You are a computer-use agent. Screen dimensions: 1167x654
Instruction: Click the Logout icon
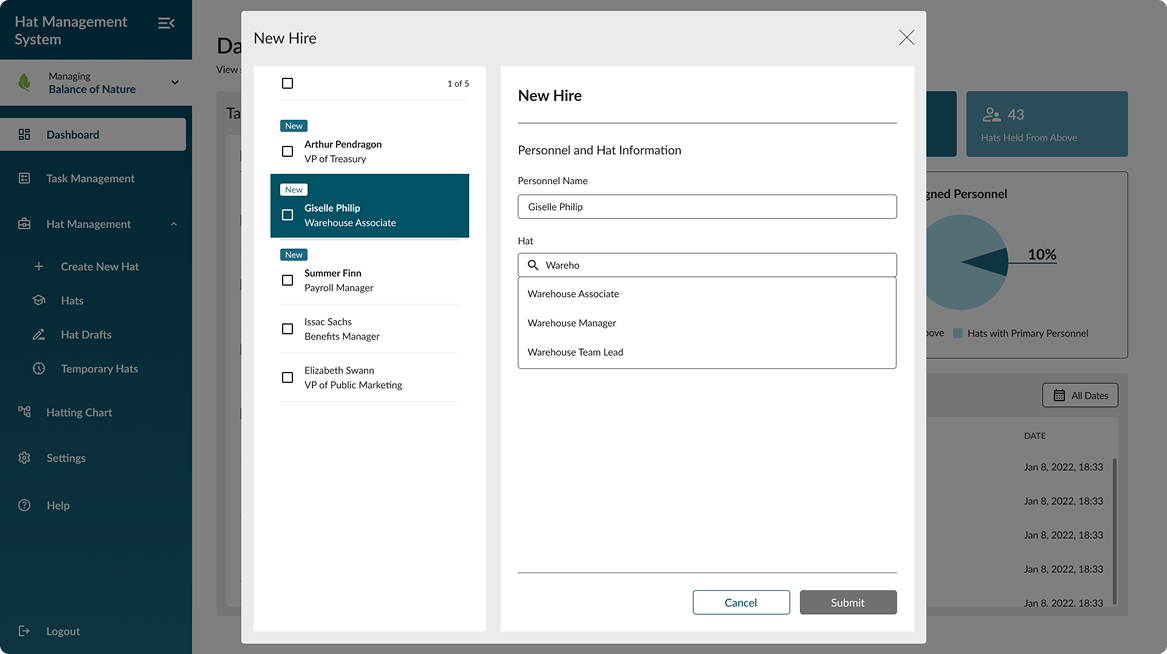[25, 631]
